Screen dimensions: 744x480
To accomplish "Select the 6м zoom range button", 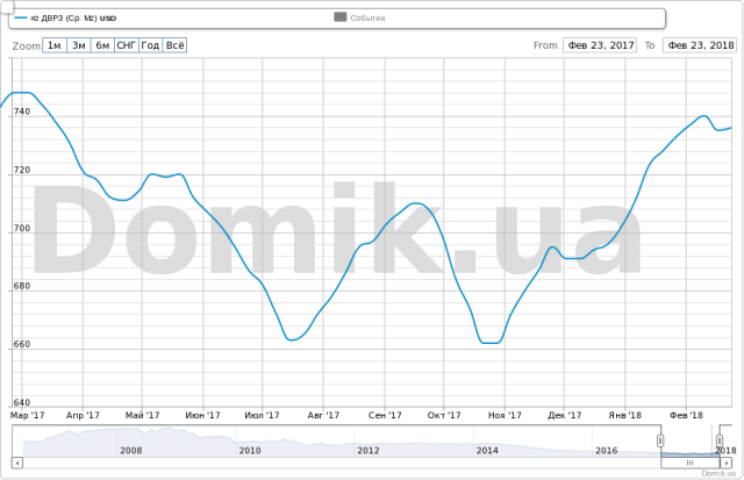I will coord(102,46).
